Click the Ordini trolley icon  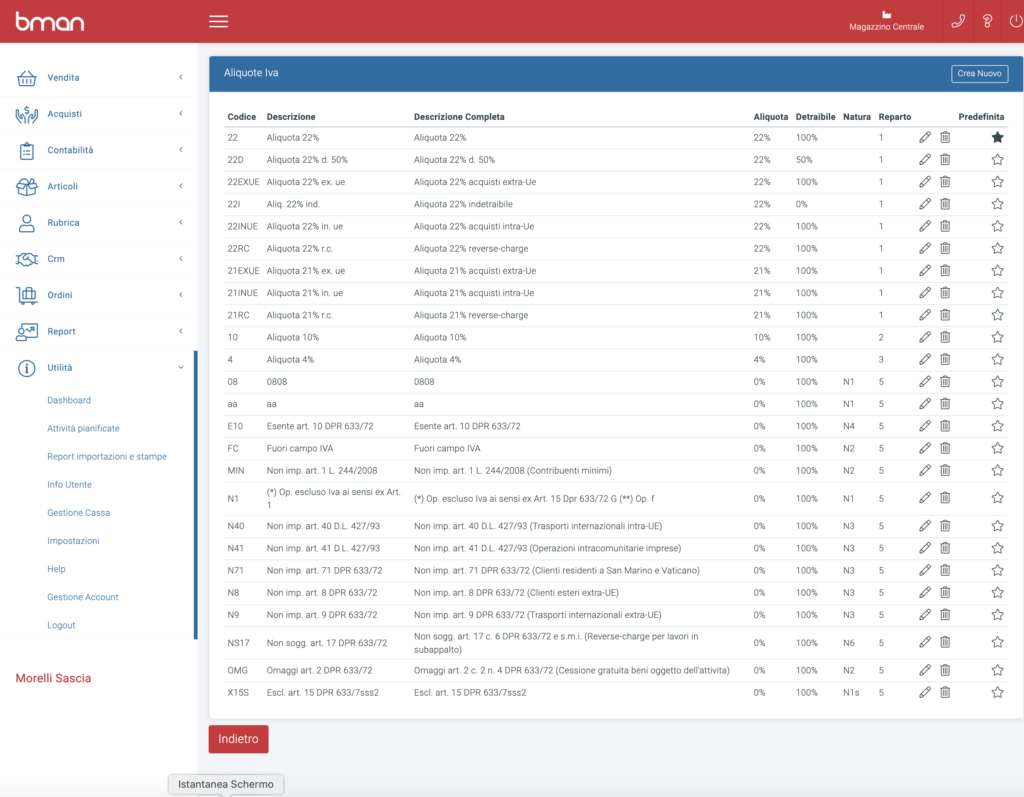27,296
